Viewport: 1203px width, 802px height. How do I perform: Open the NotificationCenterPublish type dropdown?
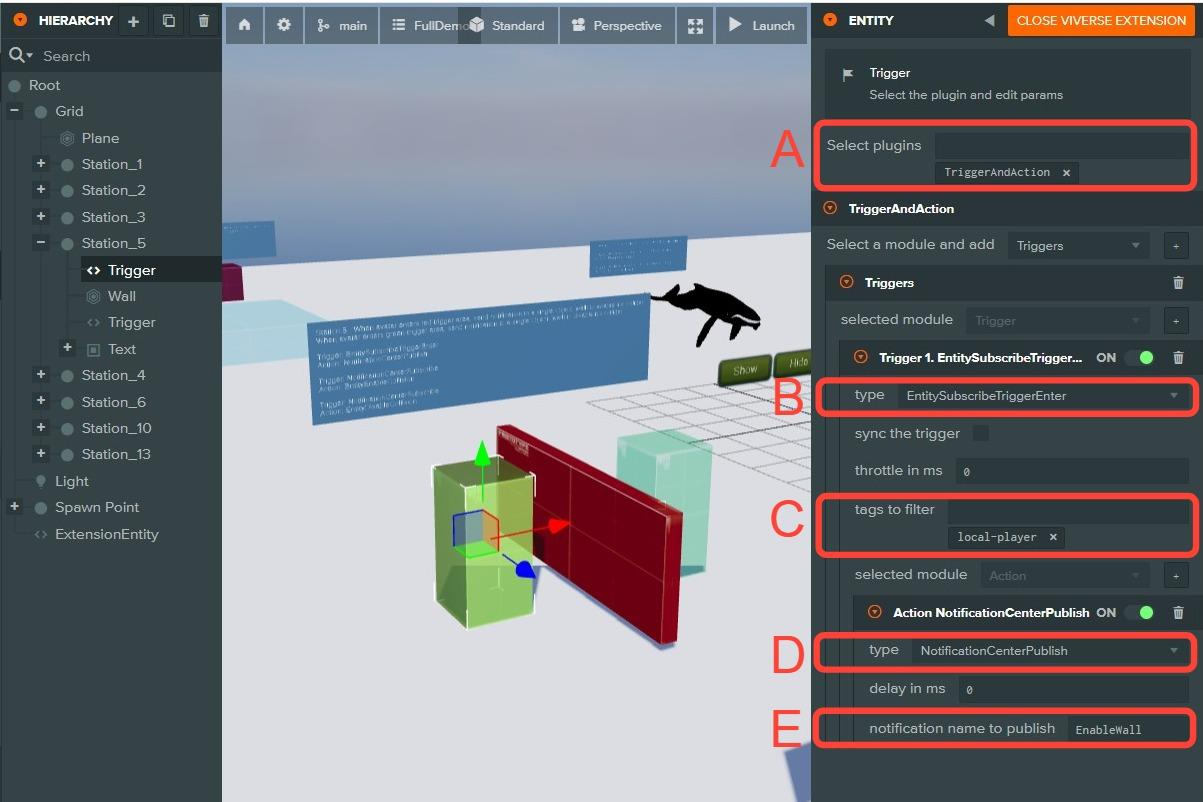click(1049, 651)
